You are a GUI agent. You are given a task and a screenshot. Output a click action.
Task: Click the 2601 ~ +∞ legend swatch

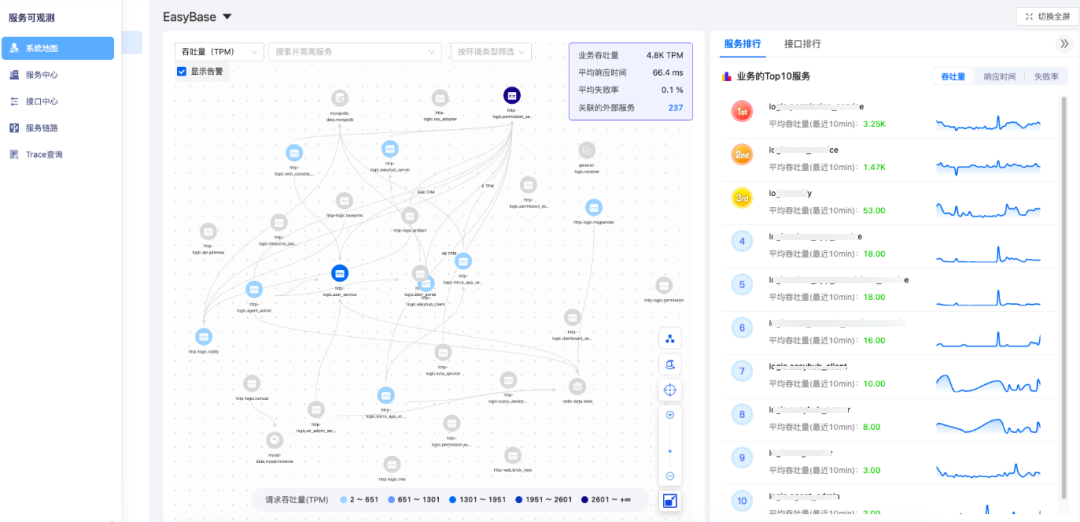[x=585, y=500]
